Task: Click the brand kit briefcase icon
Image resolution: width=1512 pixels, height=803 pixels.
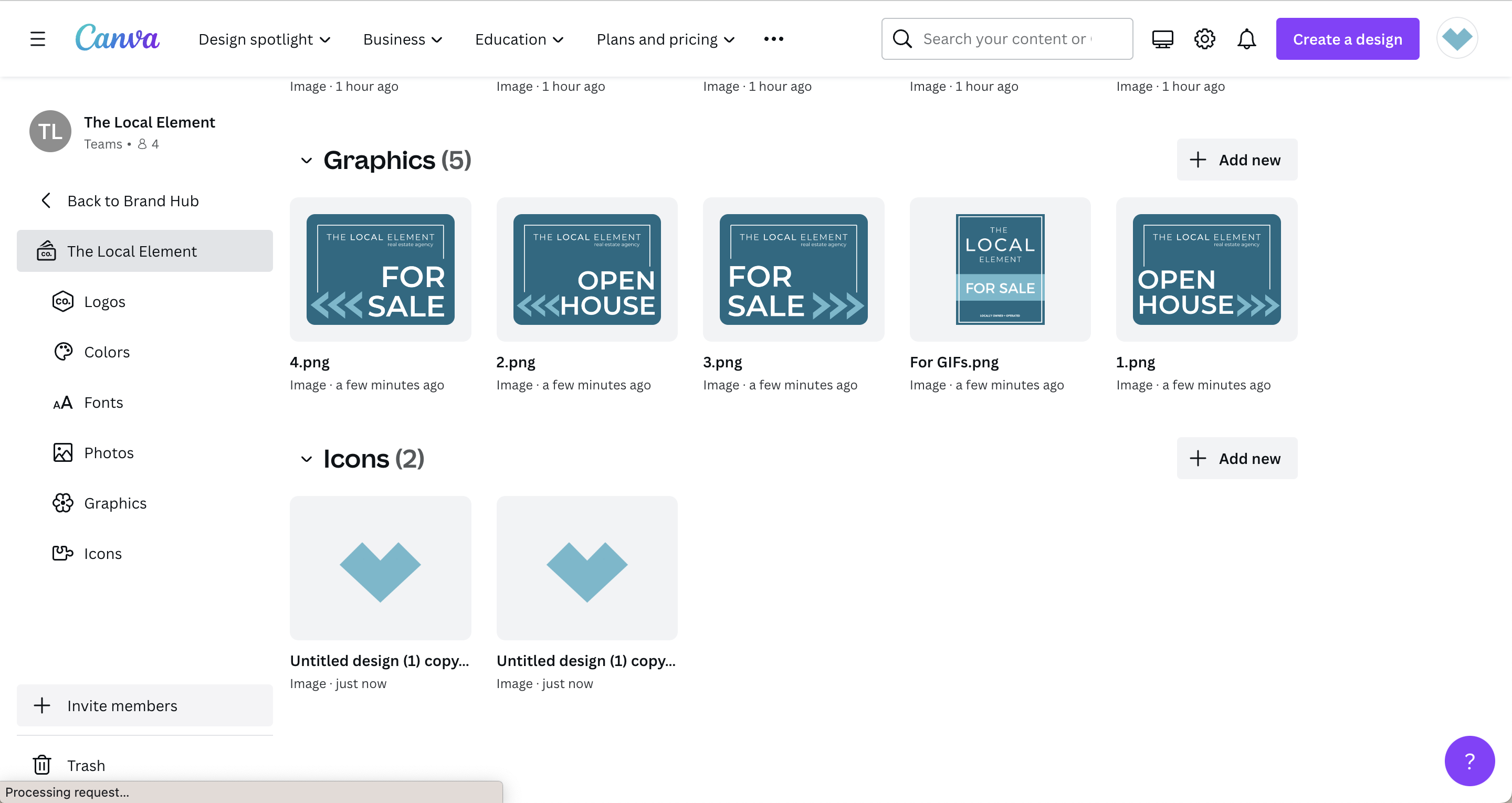Action: 46,251
